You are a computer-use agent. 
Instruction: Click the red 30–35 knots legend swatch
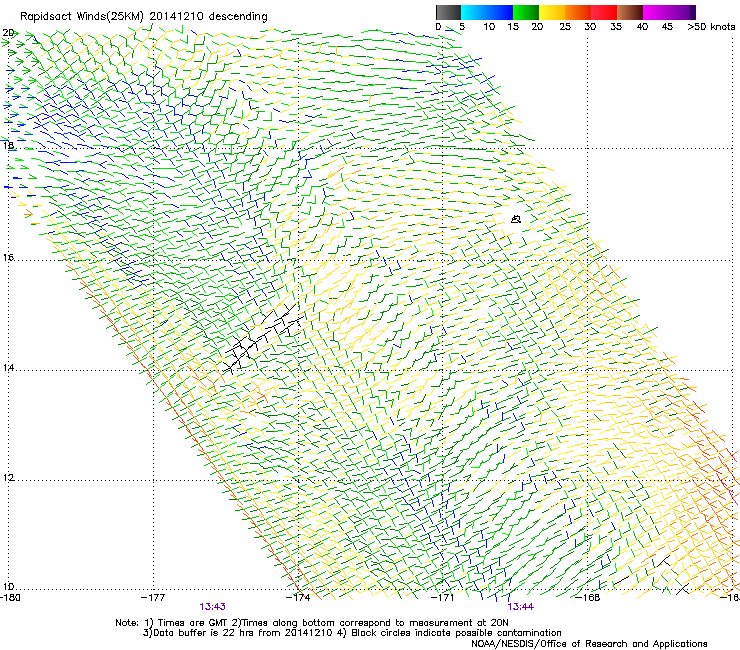click(604, 12)
